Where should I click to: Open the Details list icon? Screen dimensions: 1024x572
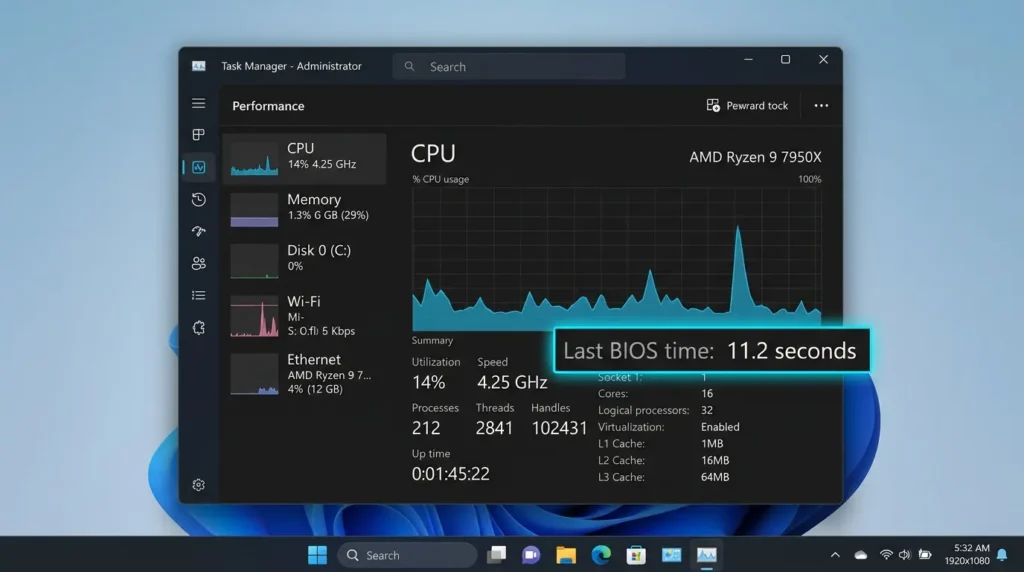click(x=199, y=295)
